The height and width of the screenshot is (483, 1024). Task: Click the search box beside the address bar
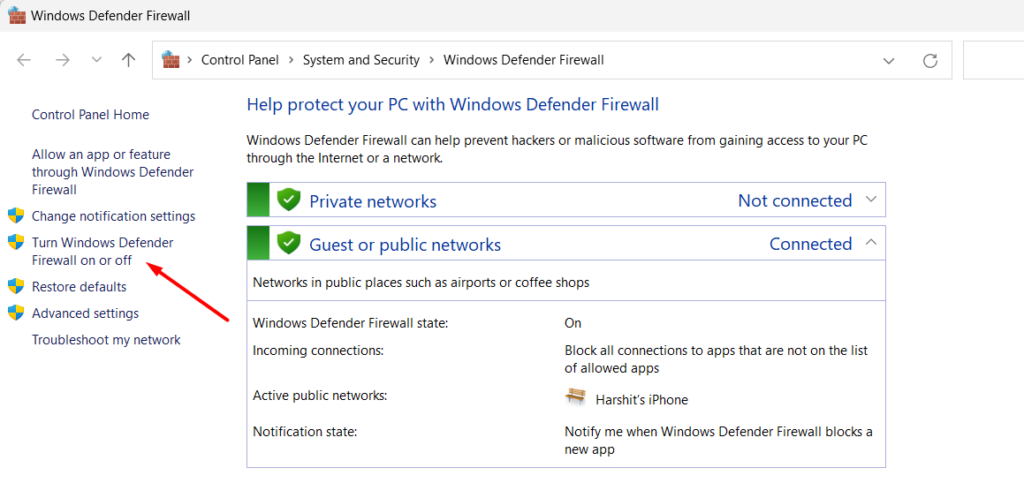point(992,60)
